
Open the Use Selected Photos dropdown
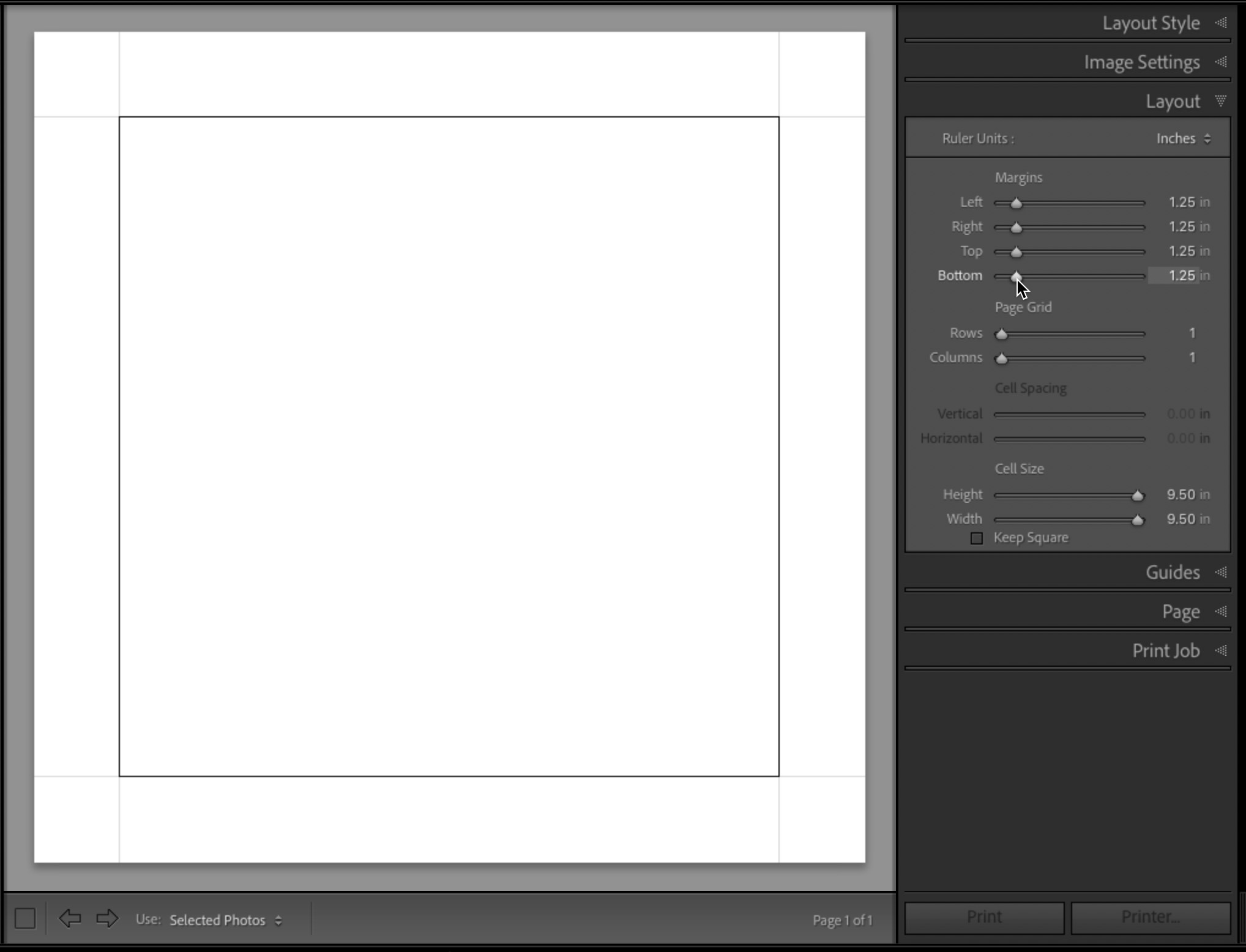pyautogui.click(x=225, y=920)
